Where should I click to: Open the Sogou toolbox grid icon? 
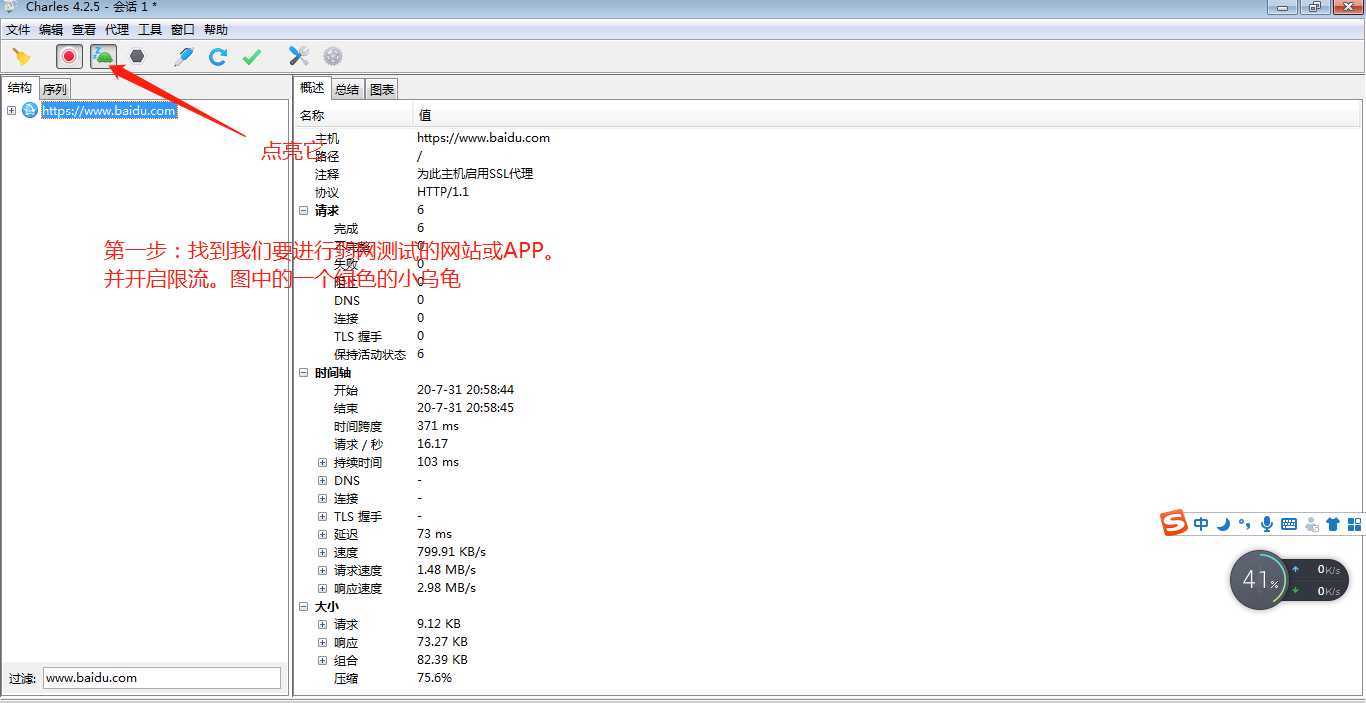coord(1355,524)
